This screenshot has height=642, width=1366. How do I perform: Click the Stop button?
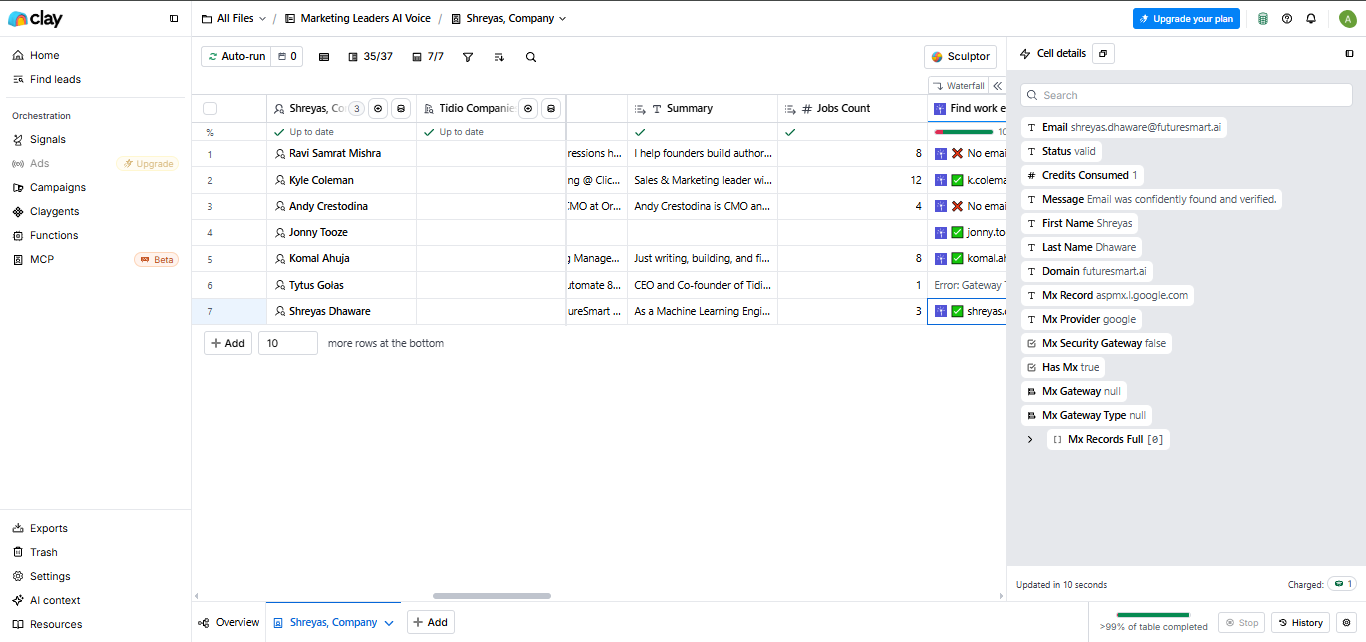[x=1241, y=622]
